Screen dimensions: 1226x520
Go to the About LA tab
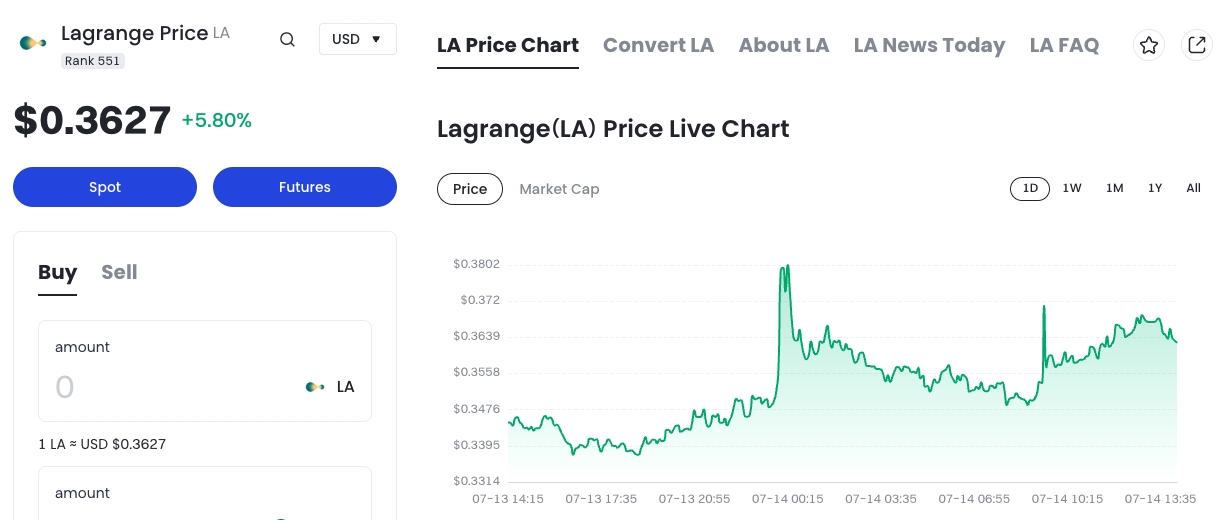[x=783, y=45]
